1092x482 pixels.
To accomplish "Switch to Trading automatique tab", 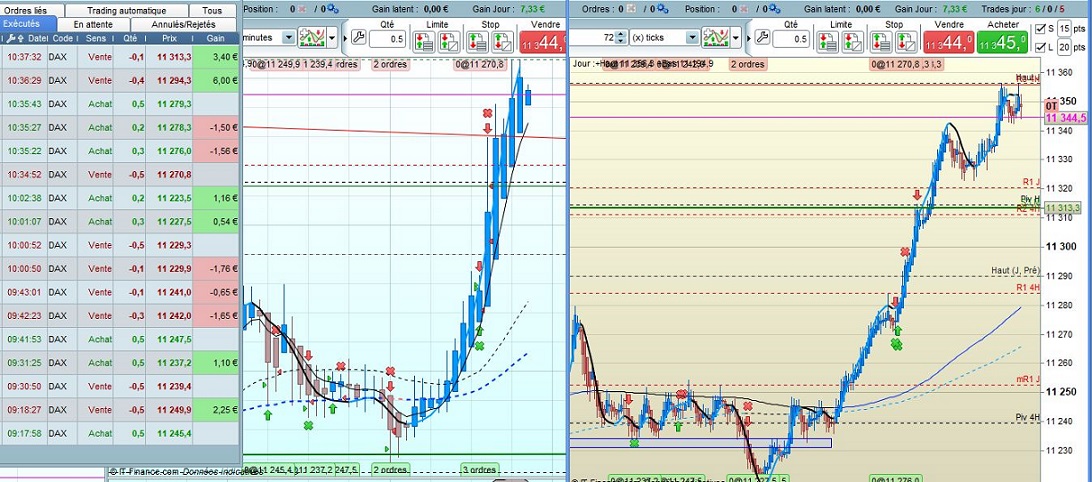I will (x=127, y=10).
